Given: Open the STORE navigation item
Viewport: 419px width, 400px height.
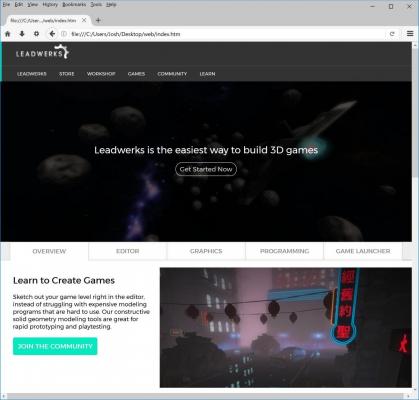Looking at the screenshot, I should 67,74.
